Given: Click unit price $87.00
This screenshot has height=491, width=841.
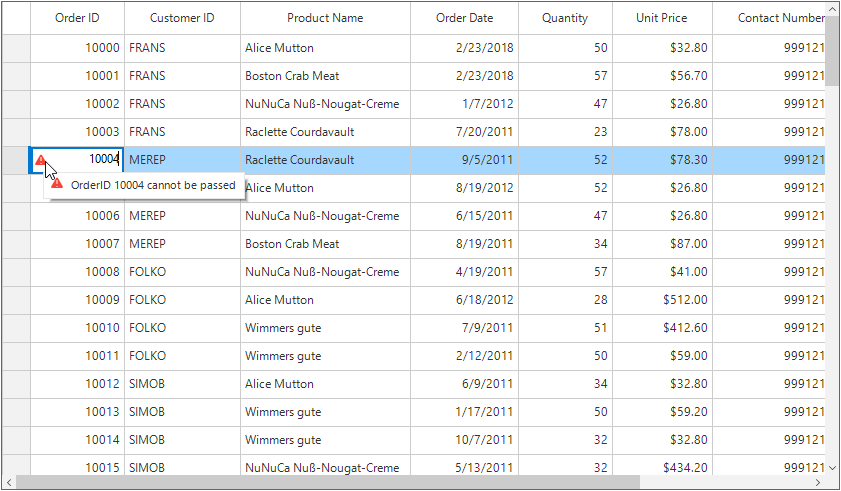Looking at the screenshot, I should 688,244.
